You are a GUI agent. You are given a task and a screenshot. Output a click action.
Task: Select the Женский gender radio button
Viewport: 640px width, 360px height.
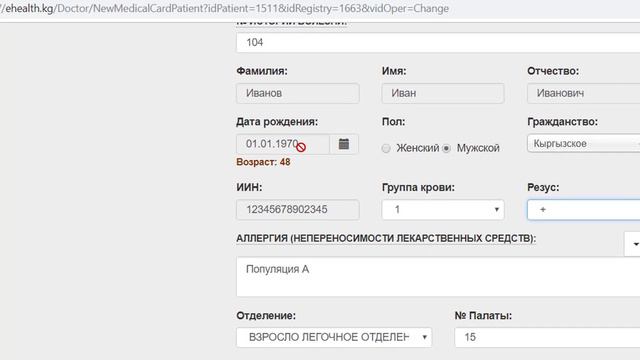click(386, 148)
